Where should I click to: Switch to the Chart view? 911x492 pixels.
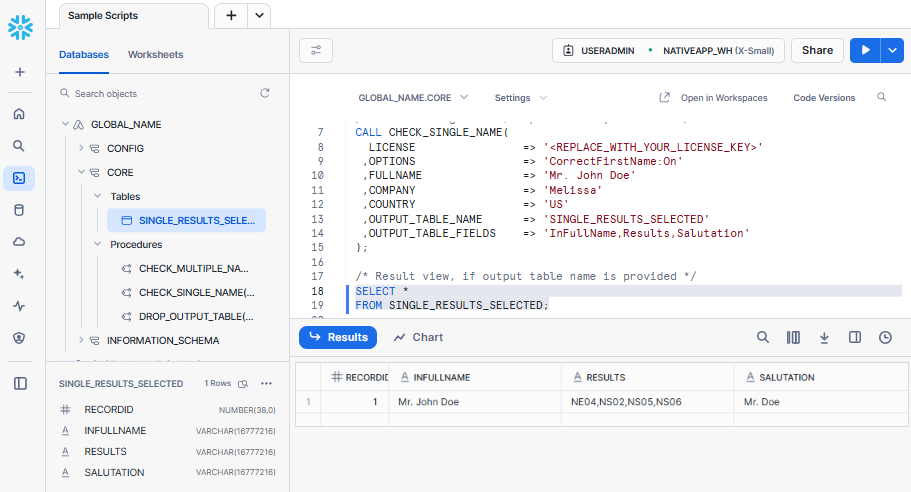pos(418,337)
